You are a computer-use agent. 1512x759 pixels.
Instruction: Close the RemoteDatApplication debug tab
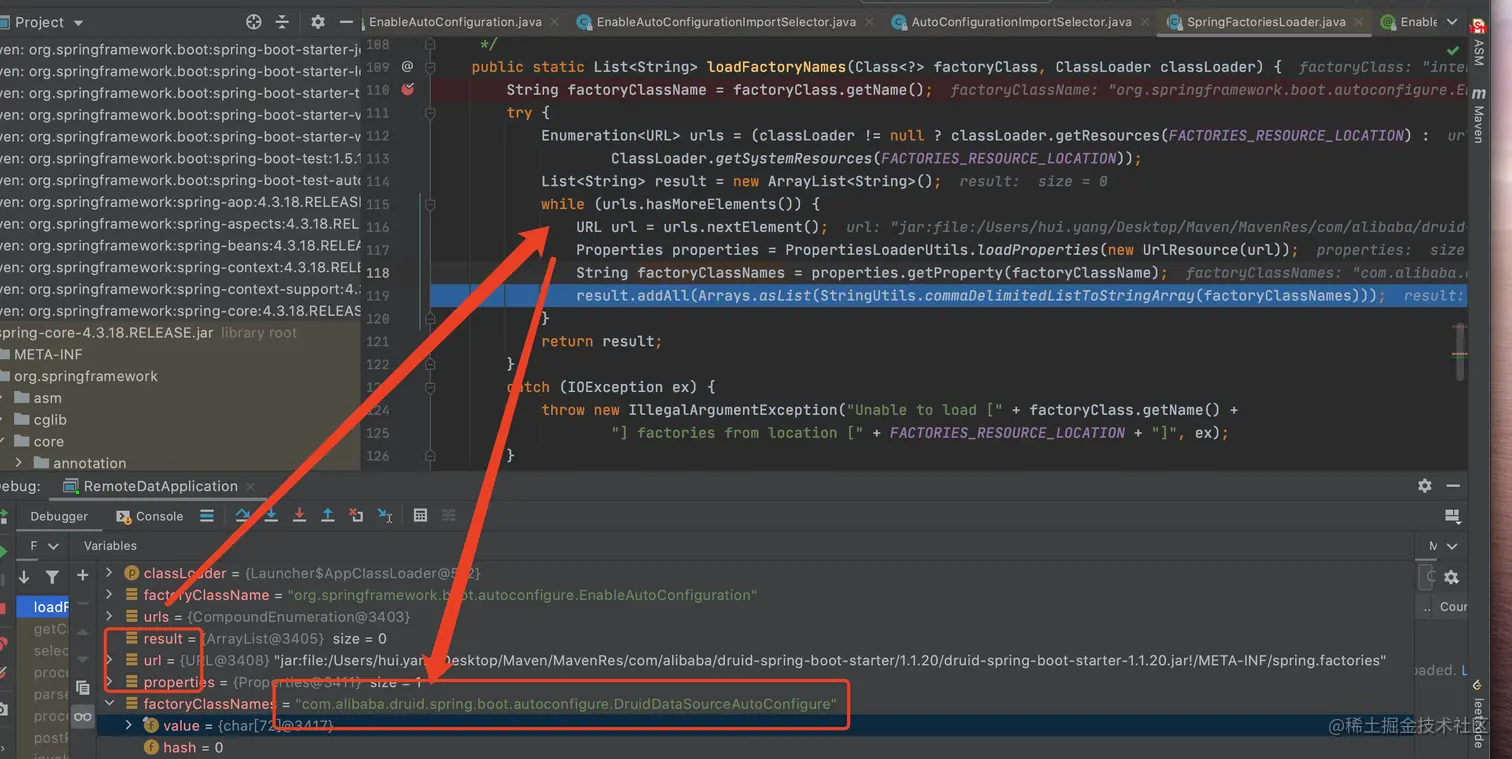pos(250,487)
